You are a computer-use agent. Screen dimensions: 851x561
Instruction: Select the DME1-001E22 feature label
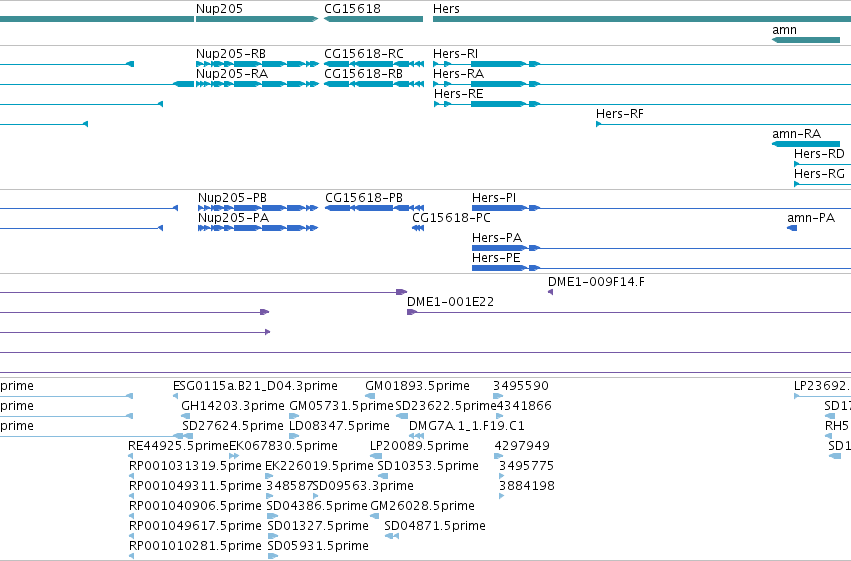(x=450, y=302)
